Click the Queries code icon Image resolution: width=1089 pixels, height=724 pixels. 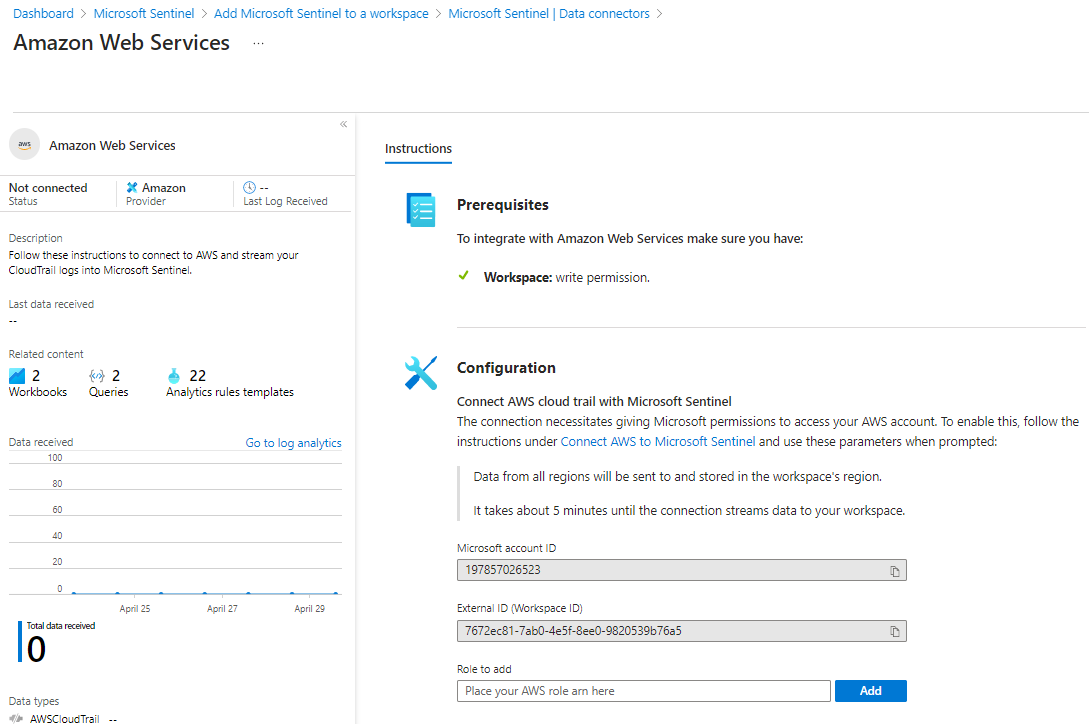click(97, 376)
